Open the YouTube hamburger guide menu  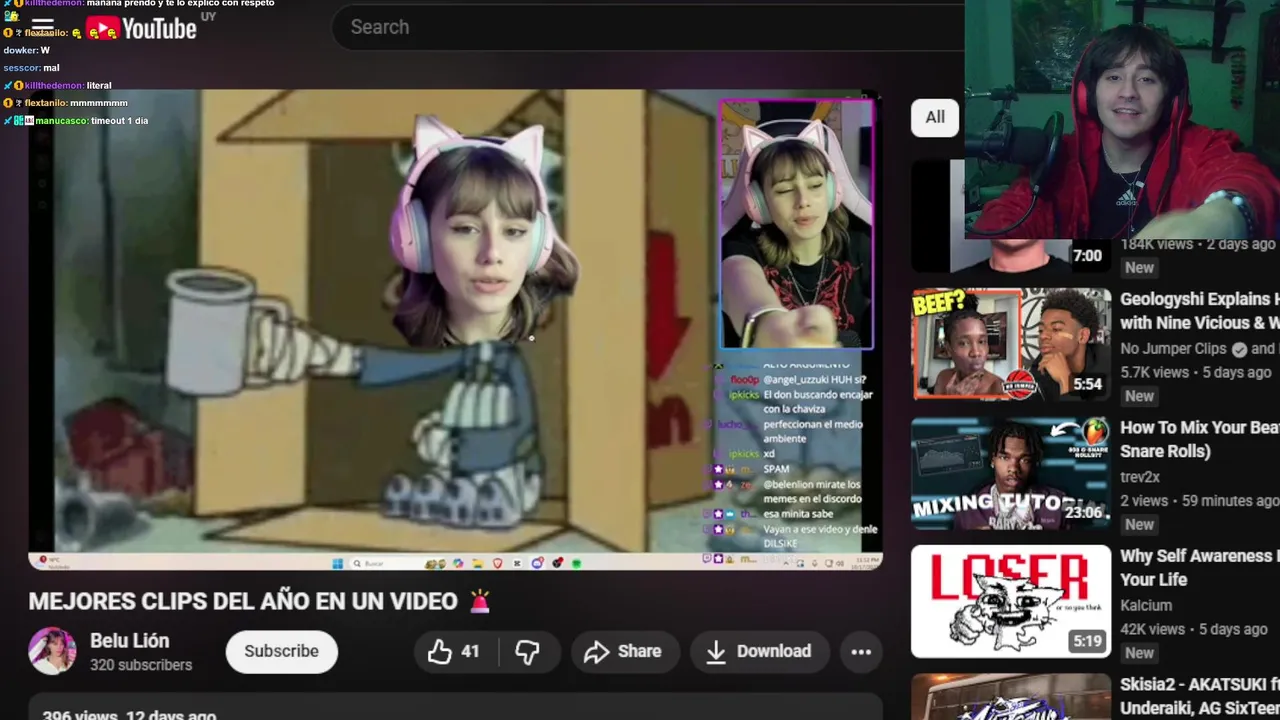(42, 26)
